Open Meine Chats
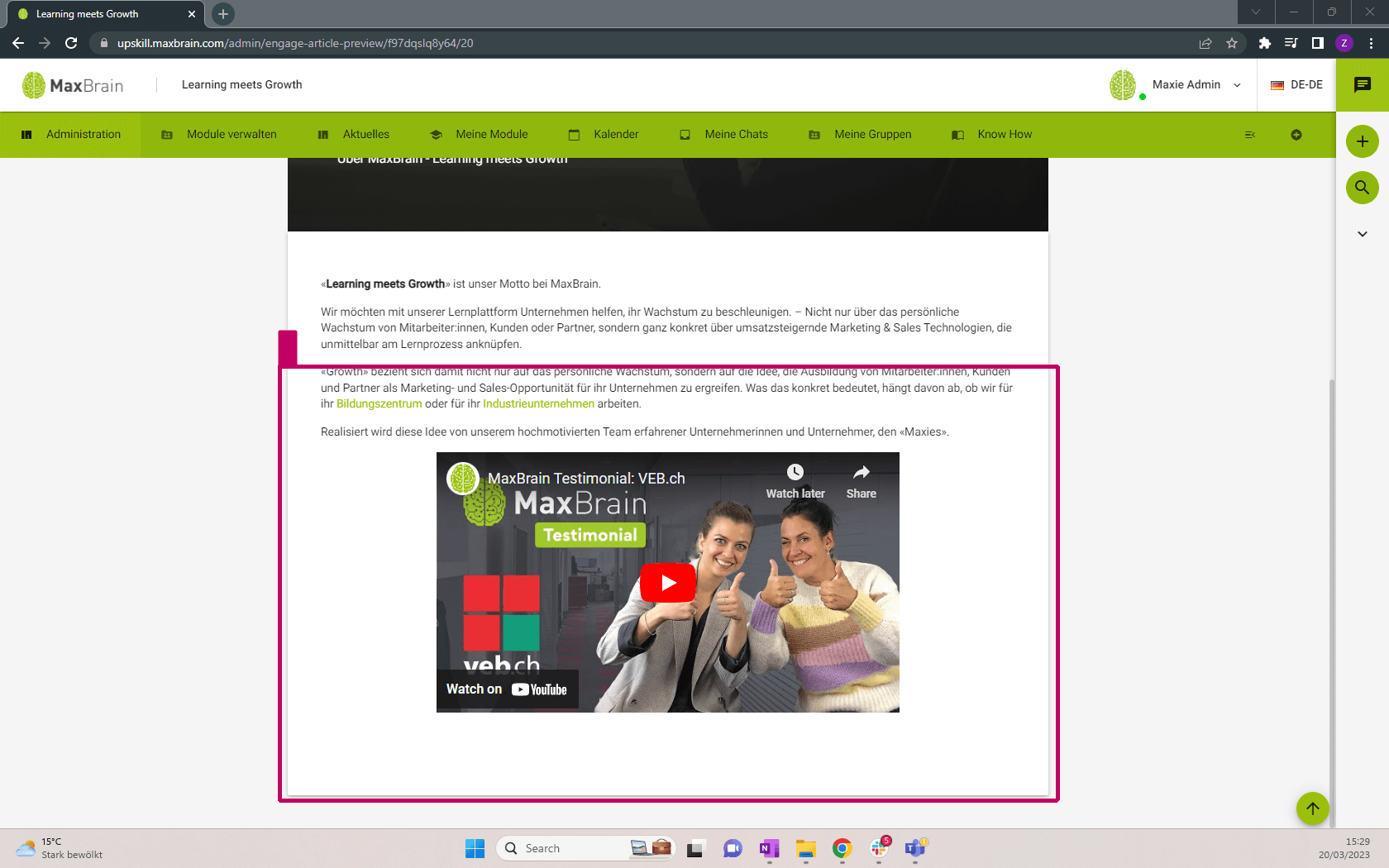The width and height of the screenshot is (1389, 868). tap(724, 134)
